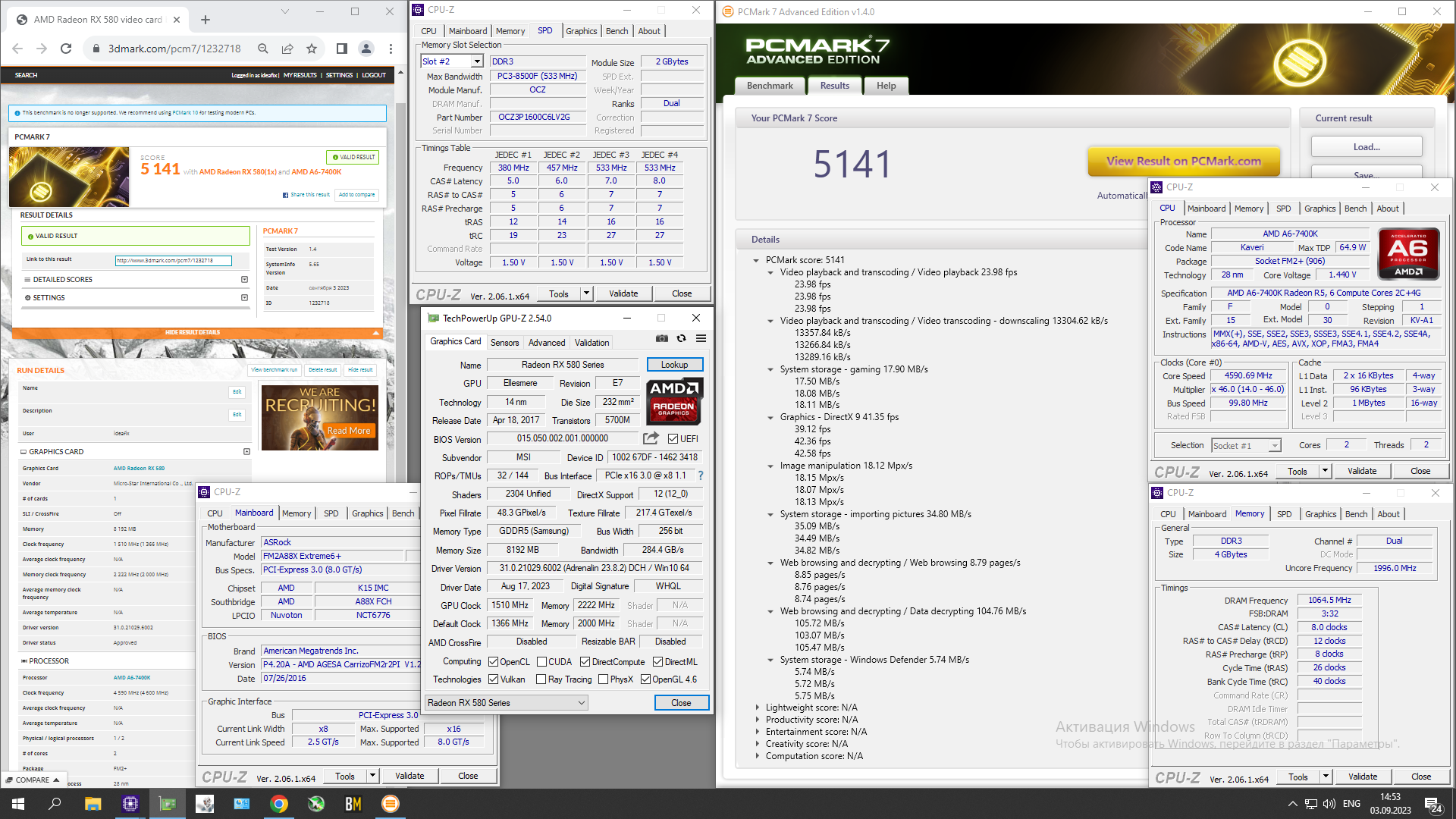Collapse the PCMark score 5141 tree node
The width and height of the screenshot is (1456, 819).
click(x=756, y=260)
